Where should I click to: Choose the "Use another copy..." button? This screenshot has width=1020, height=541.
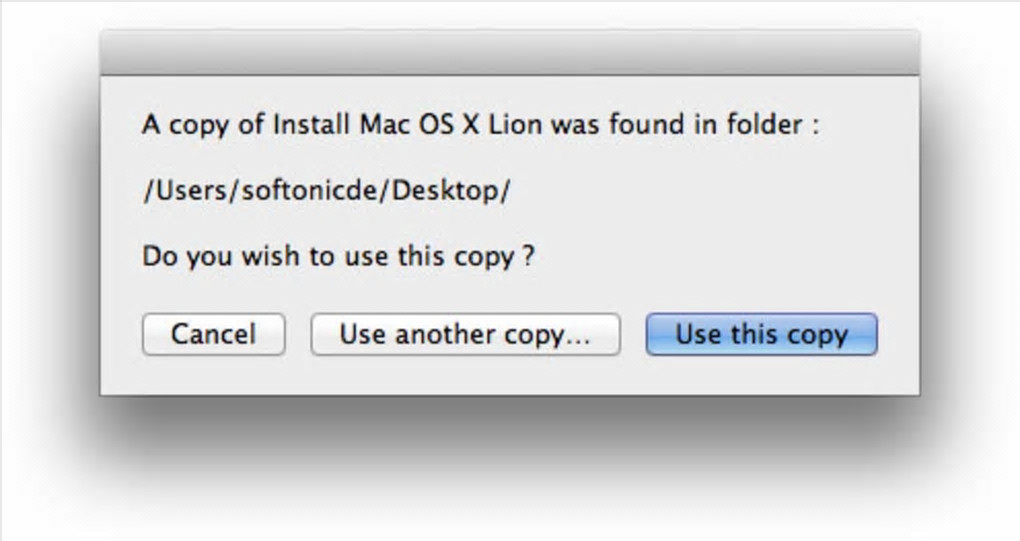click(465, 334)
